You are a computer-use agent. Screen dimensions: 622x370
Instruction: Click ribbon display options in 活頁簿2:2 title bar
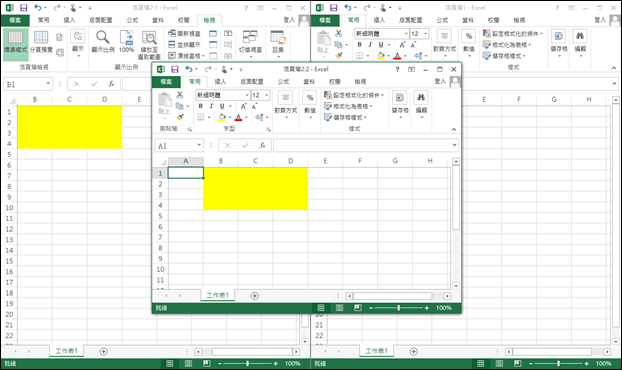(x=411, y=69)
